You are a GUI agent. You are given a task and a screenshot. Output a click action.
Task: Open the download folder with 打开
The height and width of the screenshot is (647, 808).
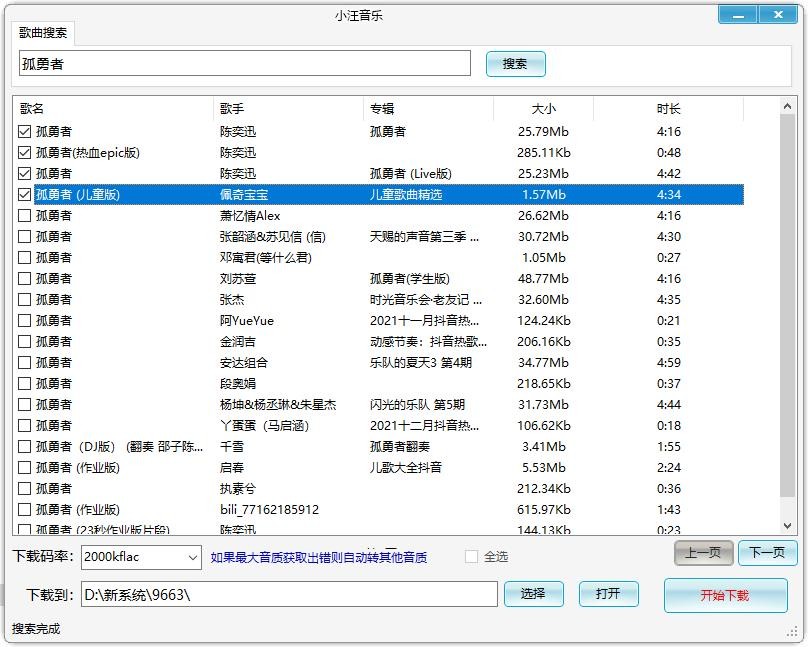[608, 594]
